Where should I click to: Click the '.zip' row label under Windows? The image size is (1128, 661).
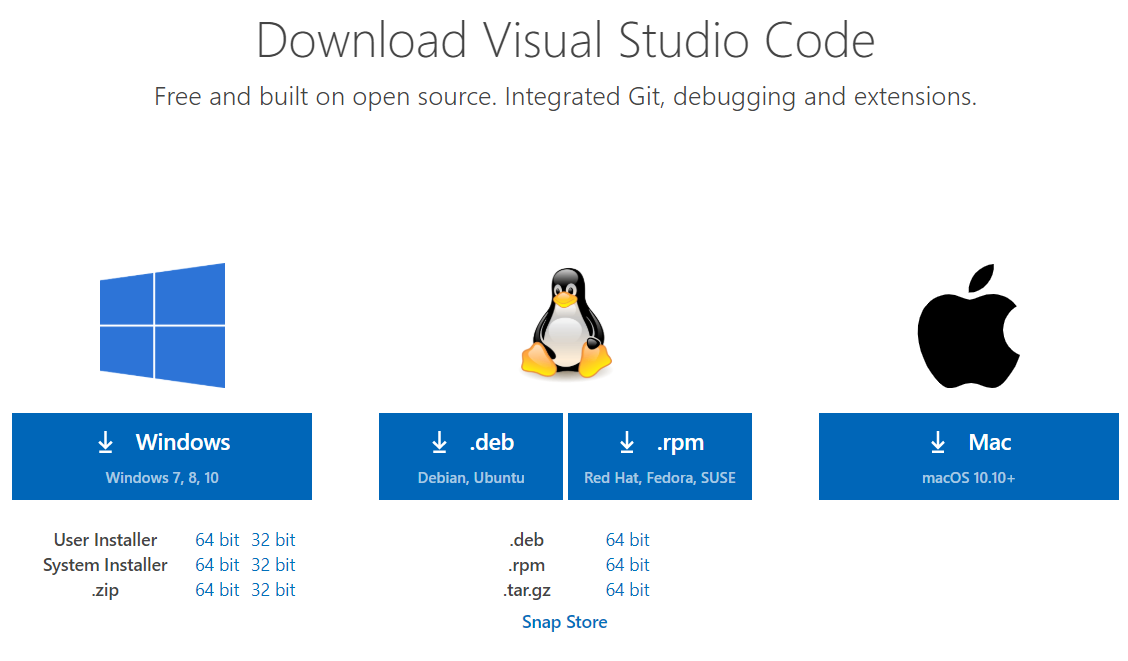[105, 591]
